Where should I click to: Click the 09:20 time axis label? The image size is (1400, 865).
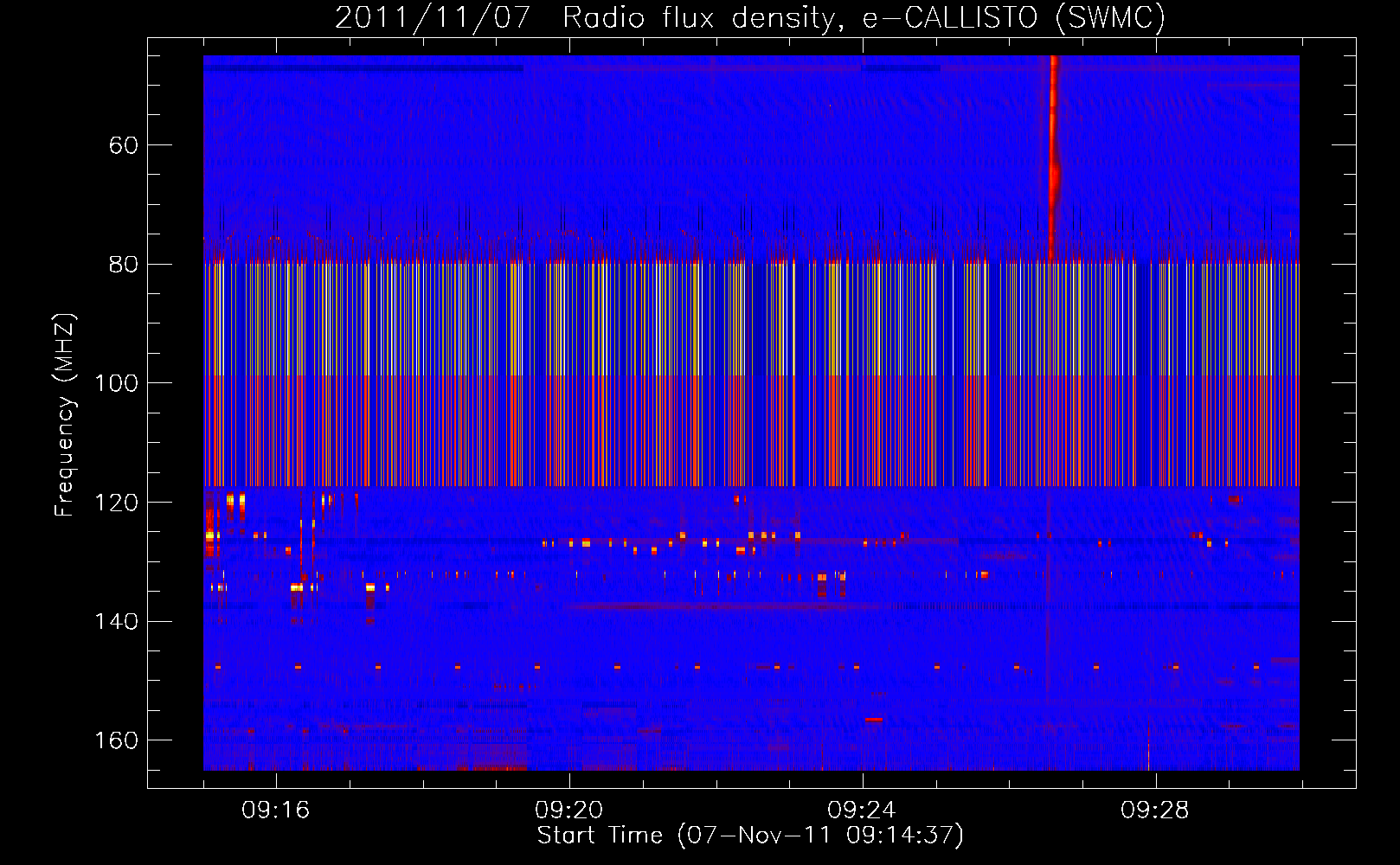click(568, 811)
